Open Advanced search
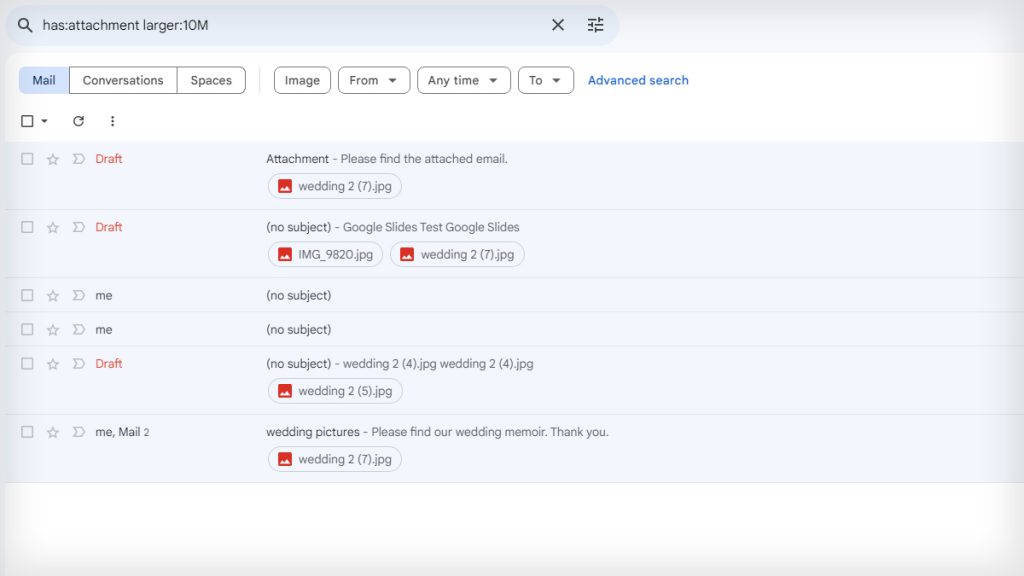Viewport: 1024px width, 576px height. [x=638, y=80]
